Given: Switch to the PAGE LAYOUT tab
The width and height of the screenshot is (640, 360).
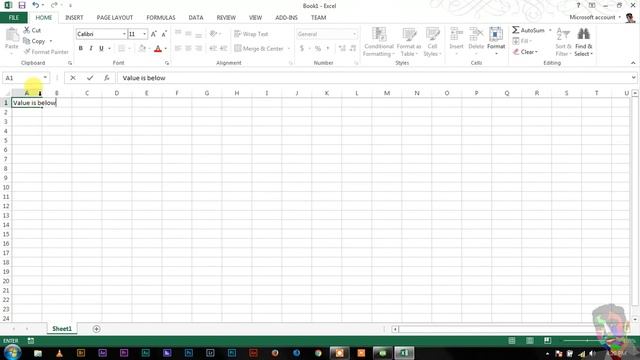Looking at the screenshot, I should [115, 18].
